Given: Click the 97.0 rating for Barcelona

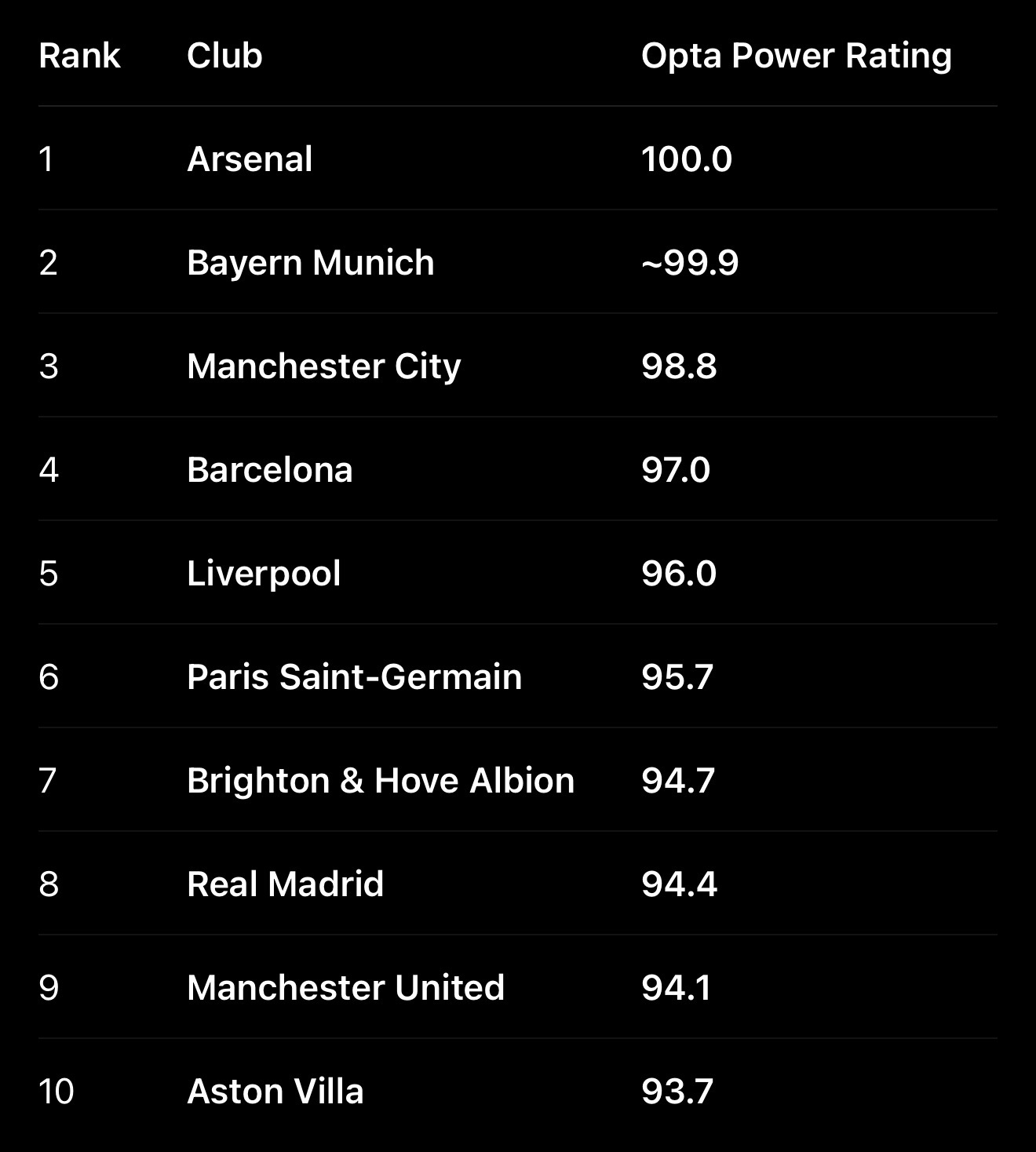Looking at the screenshot, I should (676, 470).
